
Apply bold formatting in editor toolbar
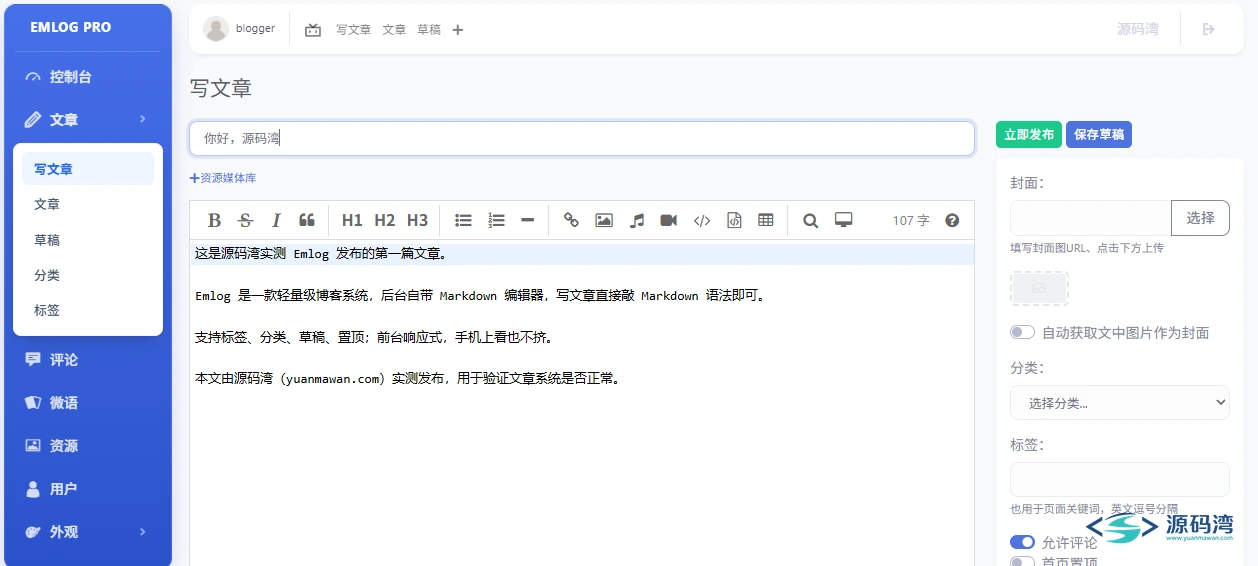click(214, 220)
